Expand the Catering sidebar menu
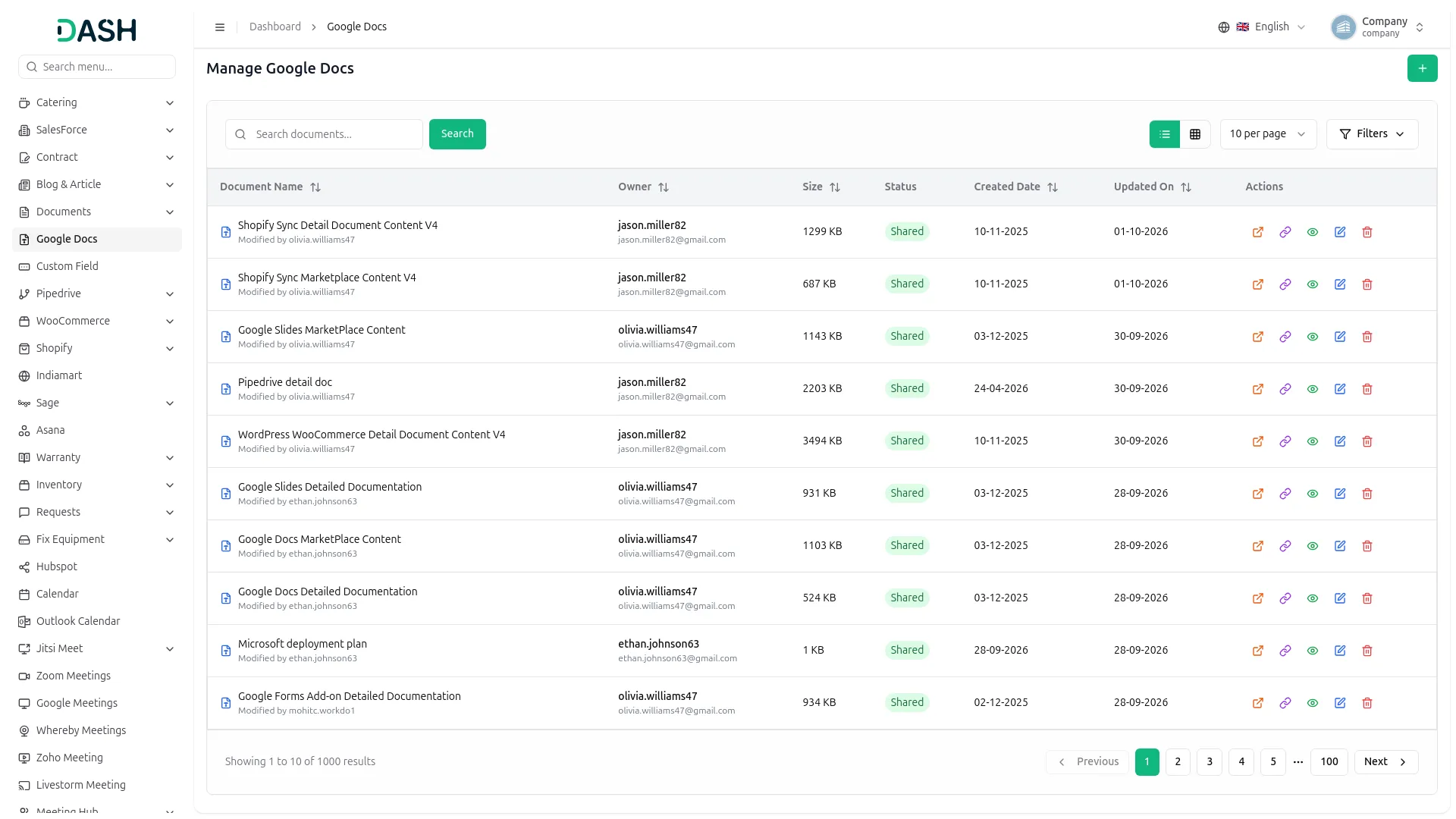 click(x=97, y=102)
